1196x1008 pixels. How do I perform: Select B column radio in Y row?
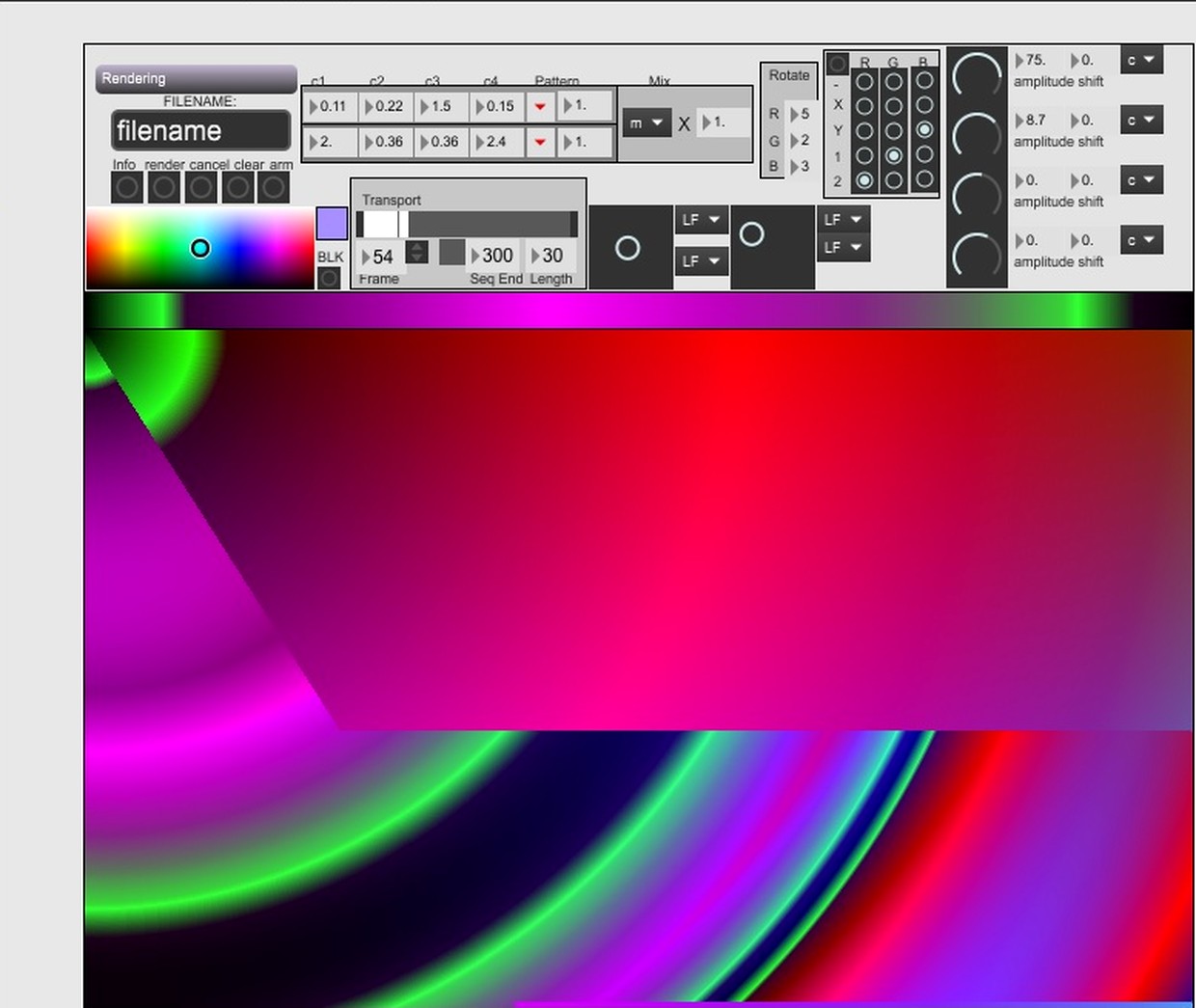tap(925, 129)
